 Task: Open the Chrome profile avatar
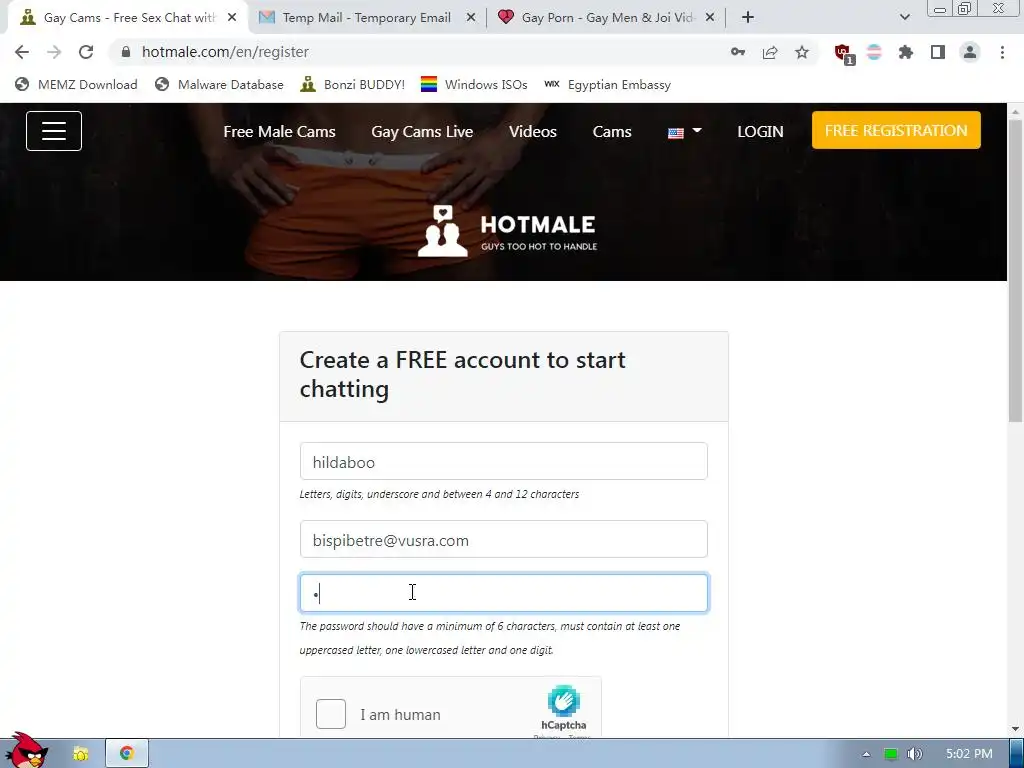pos(970,52)
